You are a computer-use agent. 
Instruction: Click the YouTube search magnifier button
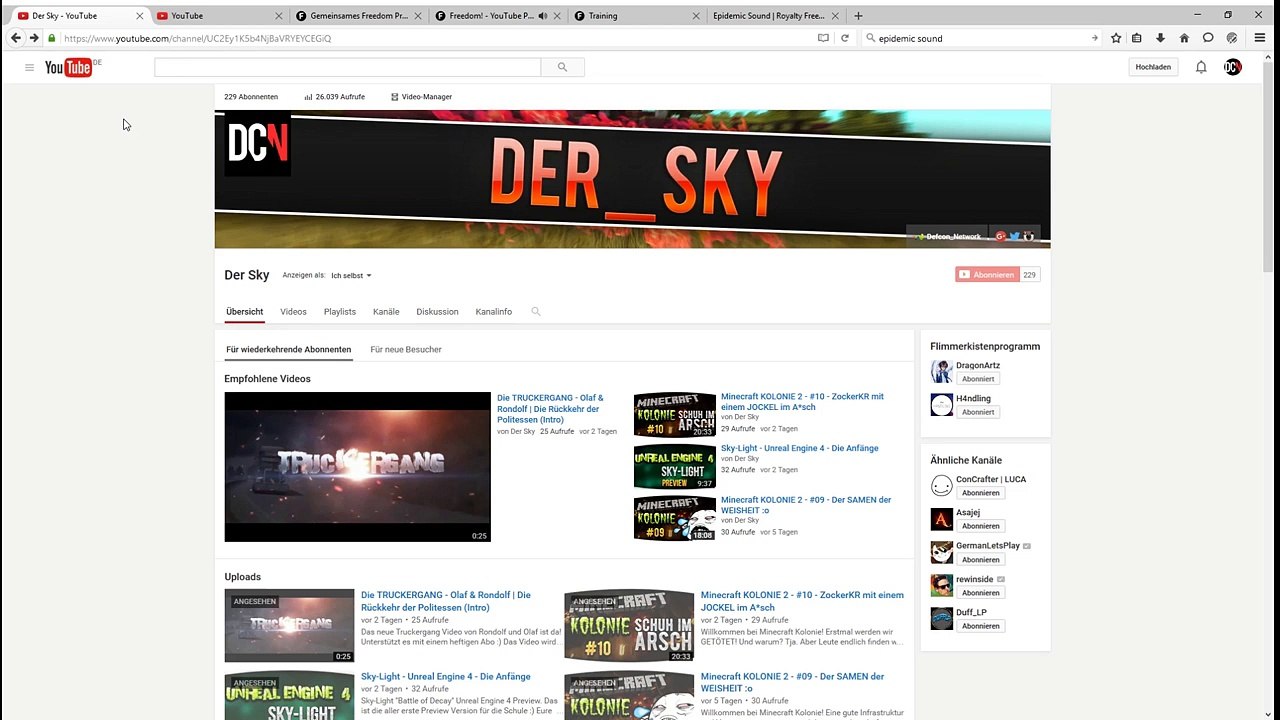click(x=562, y=67)
